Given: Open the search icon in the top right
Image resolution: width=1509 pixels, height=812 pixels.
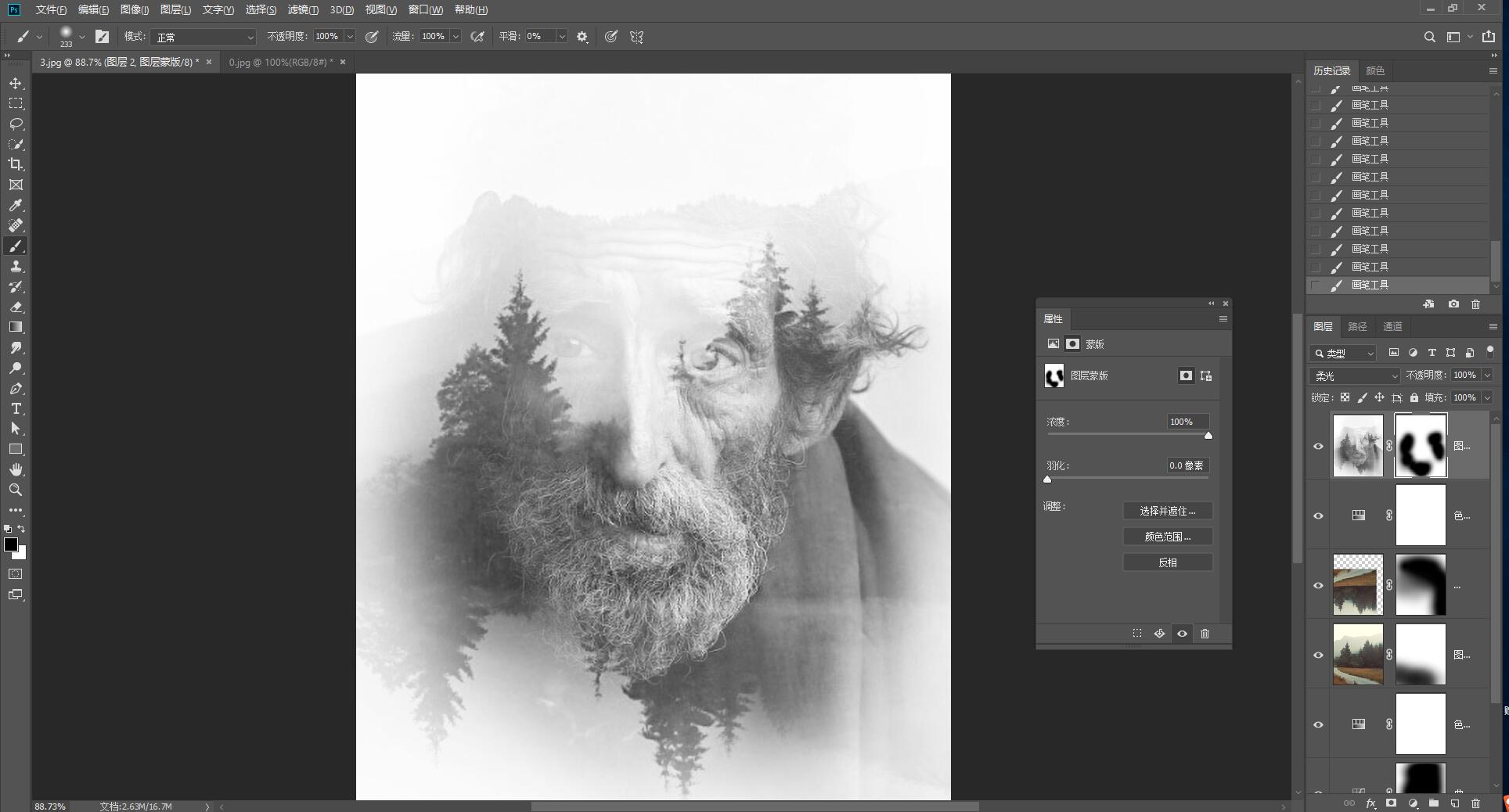Looking at the screenshot, I should [x=1429, y=37].
